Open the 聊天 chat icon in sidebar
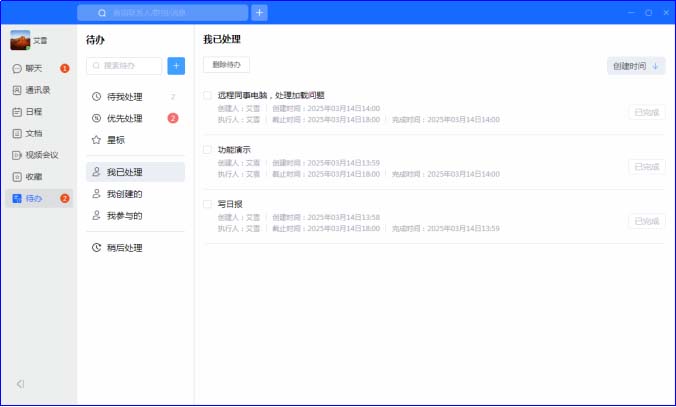The height and width of the screenshot is (407, 676). coord(17,69)
